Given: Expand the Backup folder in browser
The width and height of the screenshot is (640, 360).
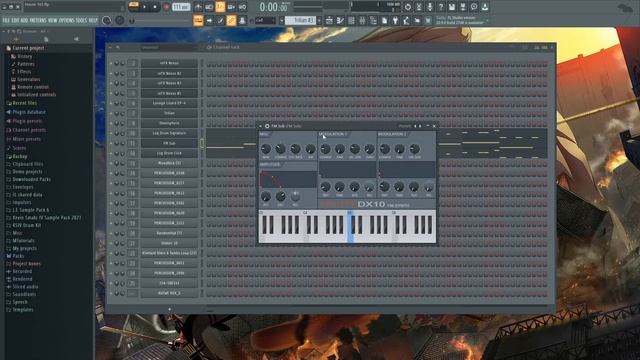Looking at the screenshot, I should point(20,156).
